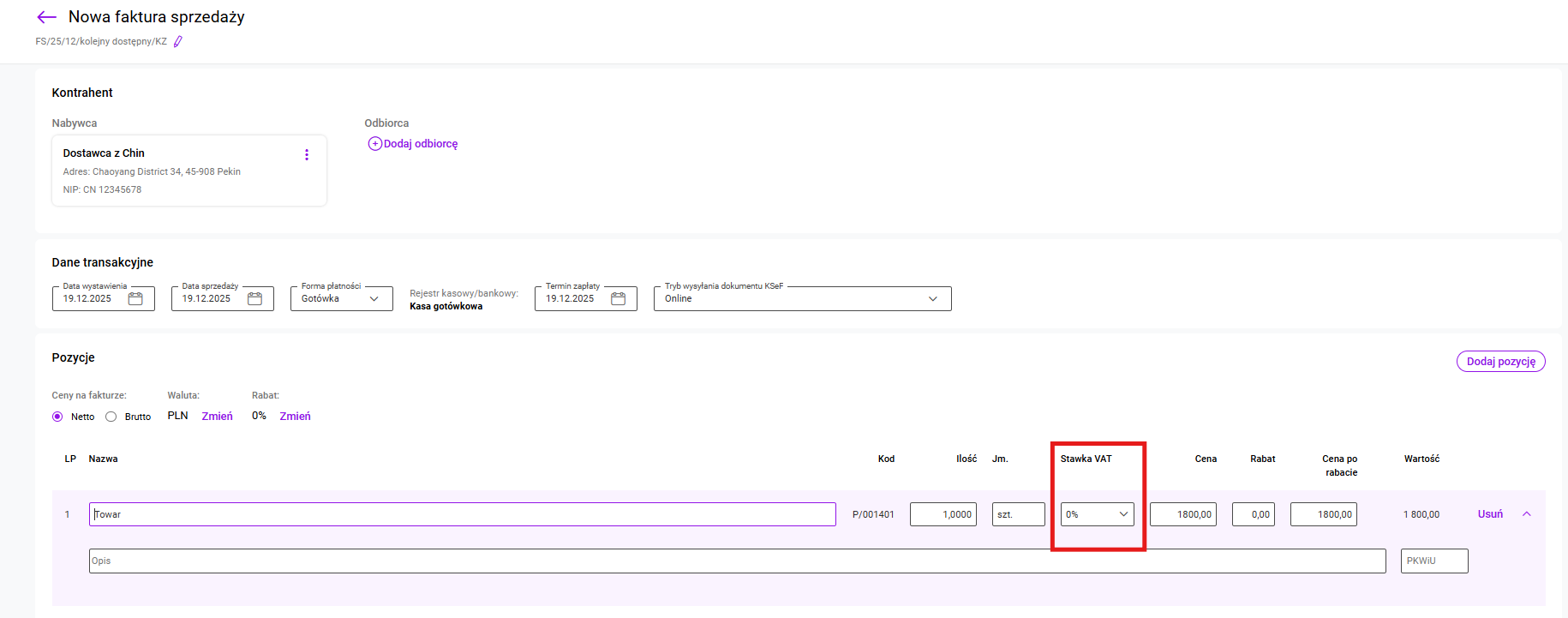Click Zmień next to the PLN currency
This screenshot has height=618, width=1568.
pos(217,417)
